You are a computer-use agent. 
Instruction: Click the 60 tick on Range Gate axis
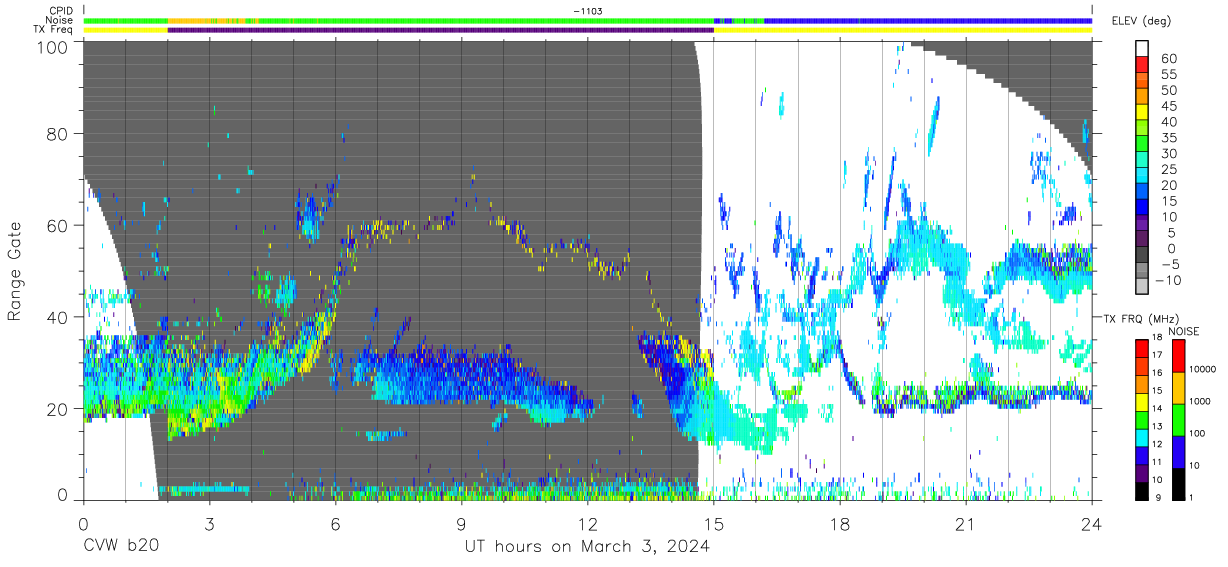[59, 226]
